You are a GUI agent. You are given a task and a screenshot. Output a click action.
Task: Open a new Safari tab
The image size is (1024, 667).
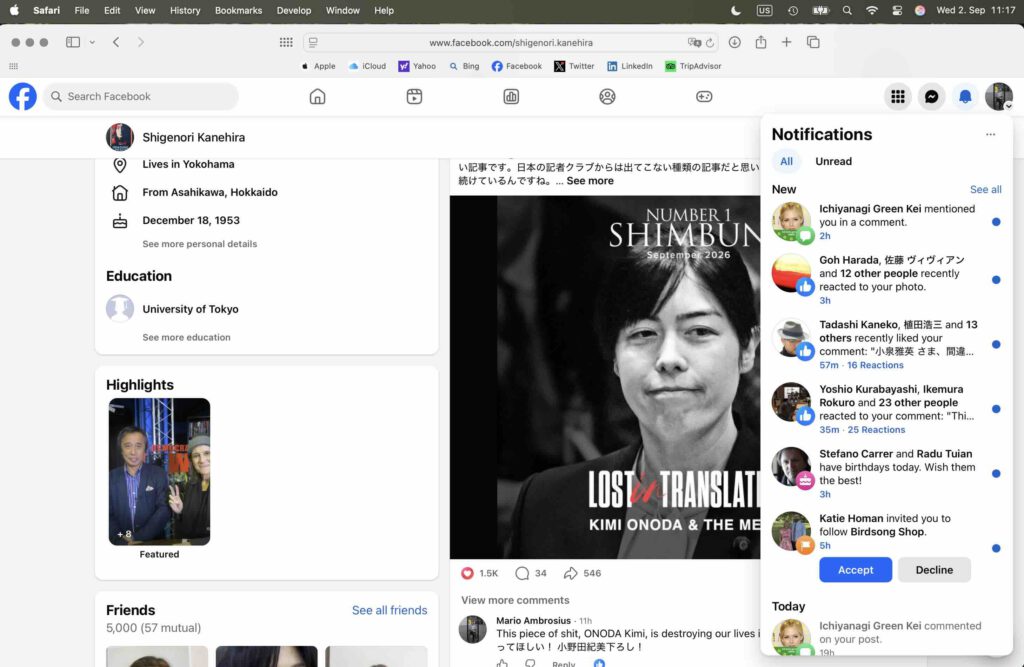tap(786, 42)
